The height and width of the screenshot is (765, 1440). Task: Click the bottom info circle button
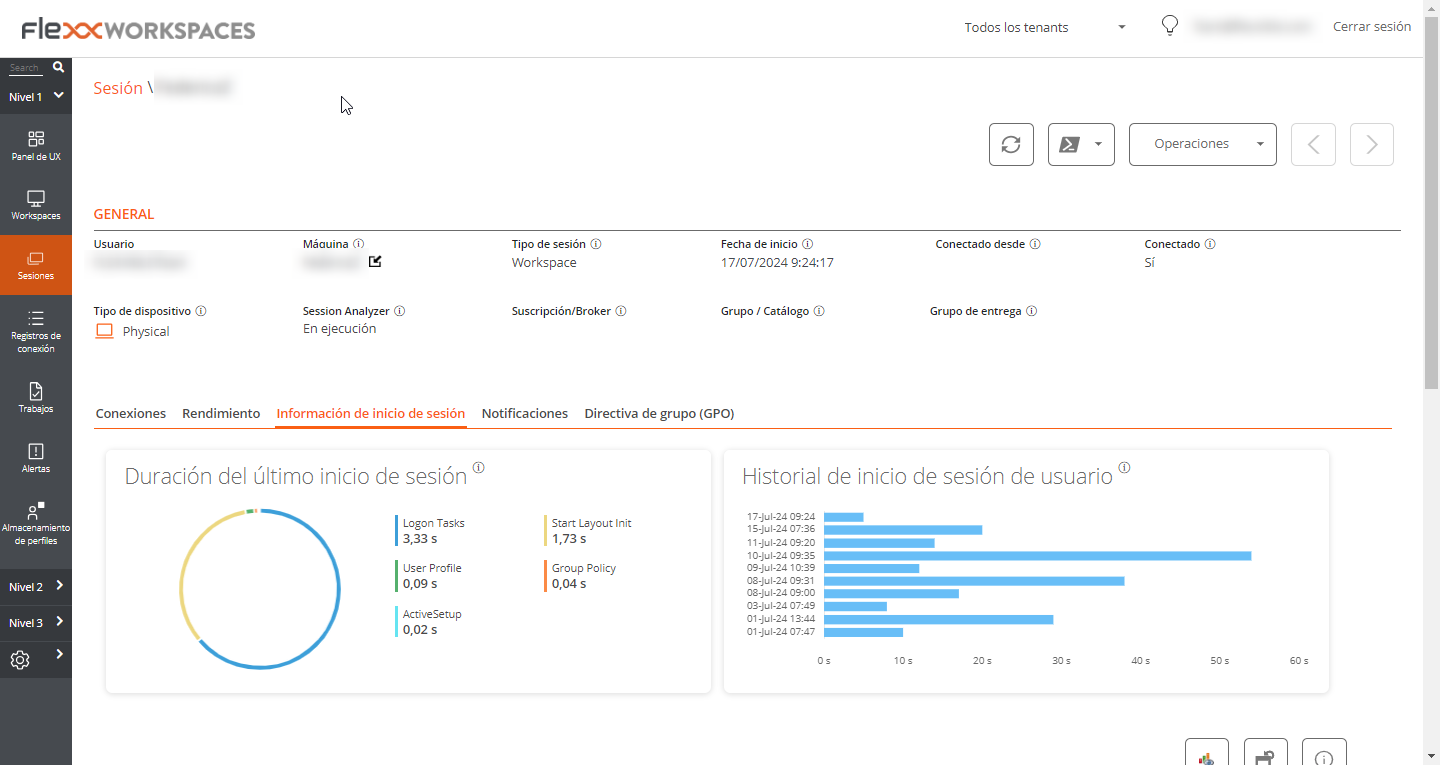1325,752
